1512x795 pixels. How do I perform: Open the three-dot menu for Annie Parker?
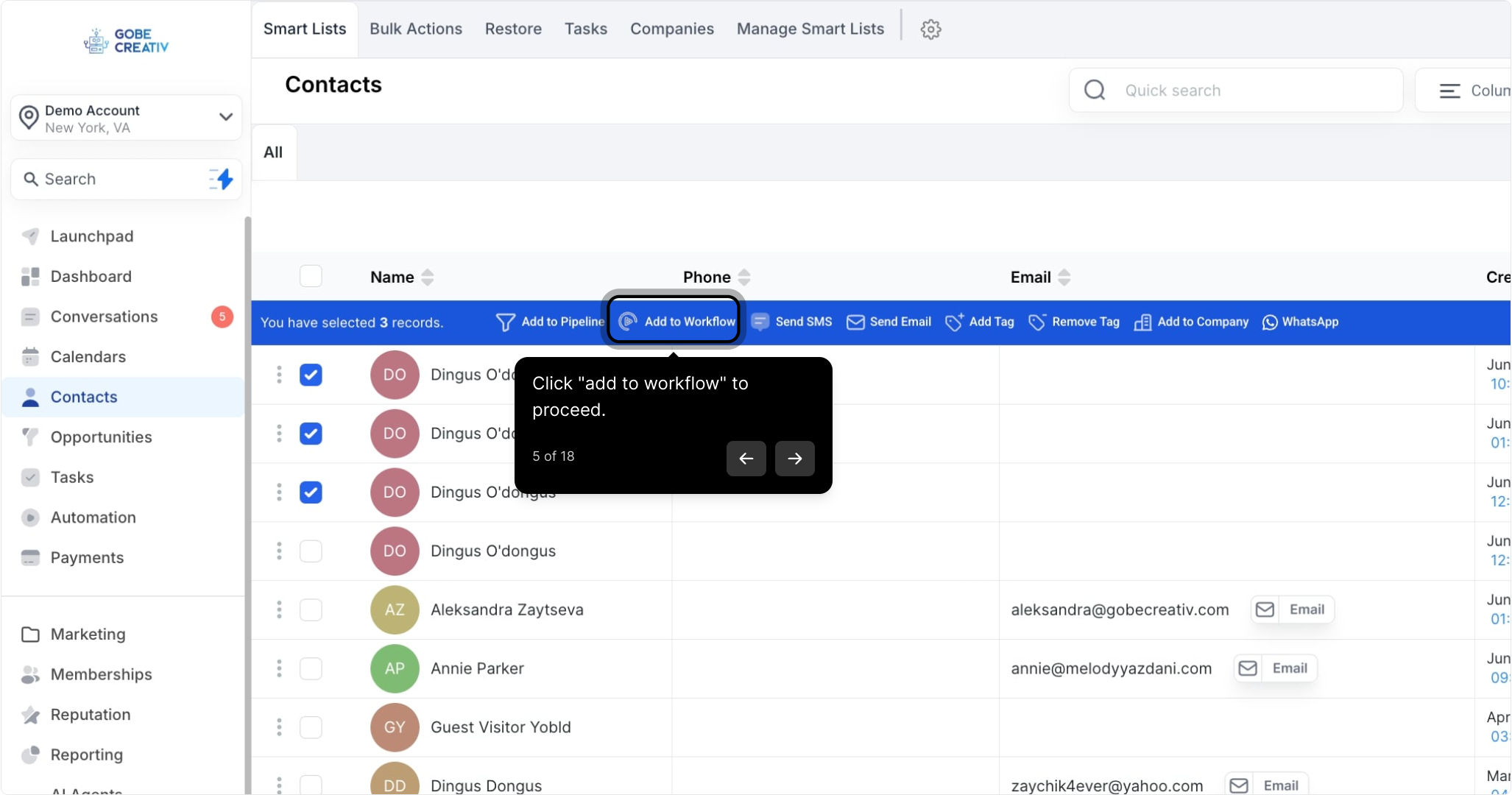tap(279, 668)
